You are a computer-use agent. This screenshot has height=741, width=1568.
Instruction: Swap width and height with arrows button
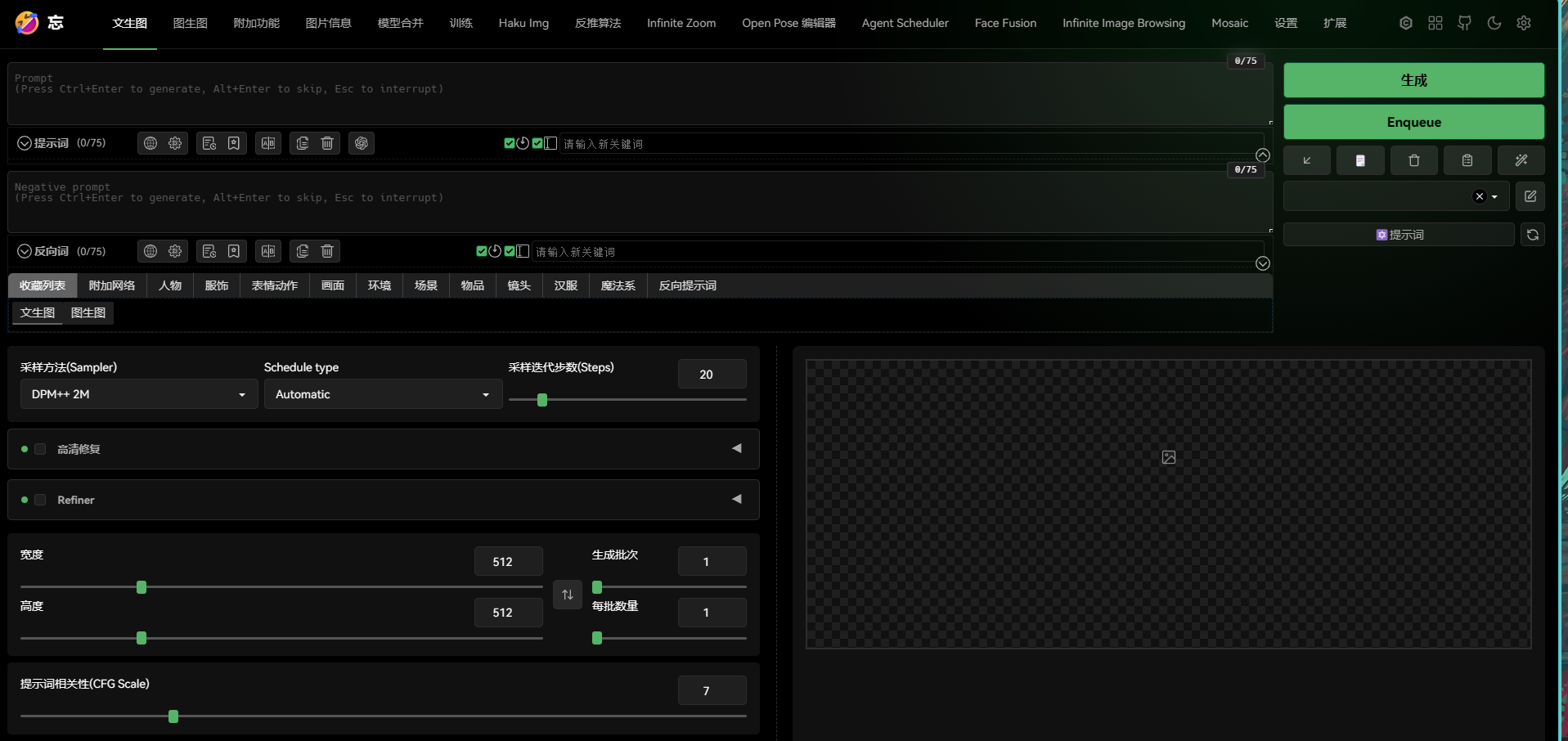pos(568,595)
